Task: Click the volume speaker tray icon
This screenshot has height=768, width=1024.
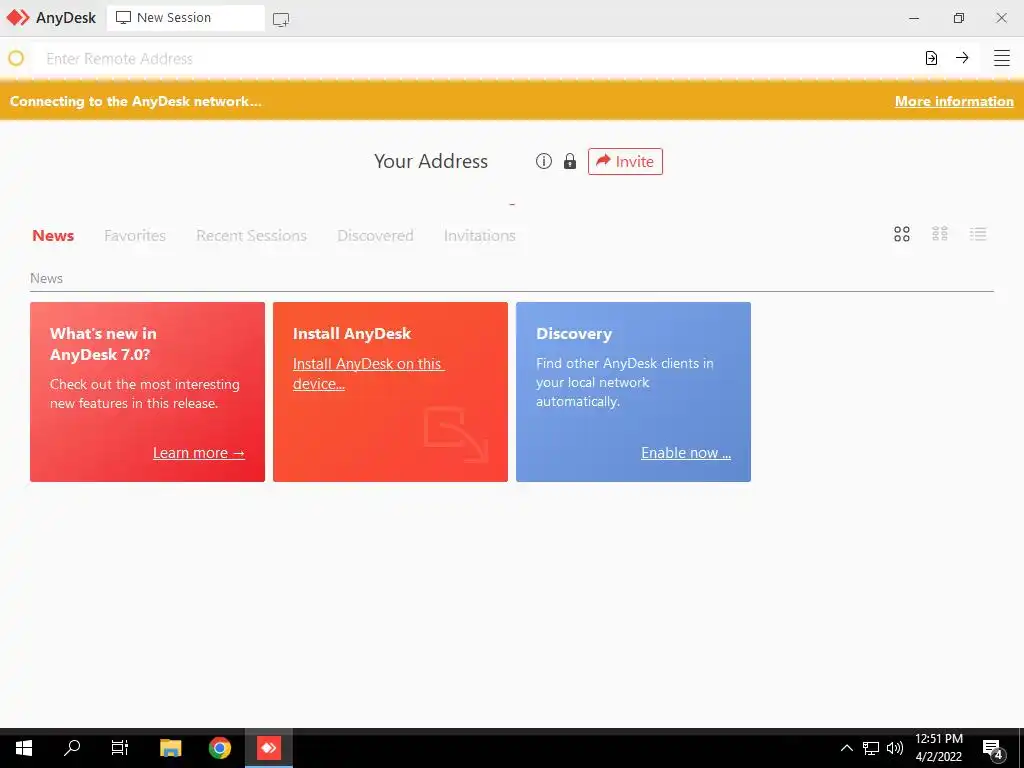Action: pos(895,748)
